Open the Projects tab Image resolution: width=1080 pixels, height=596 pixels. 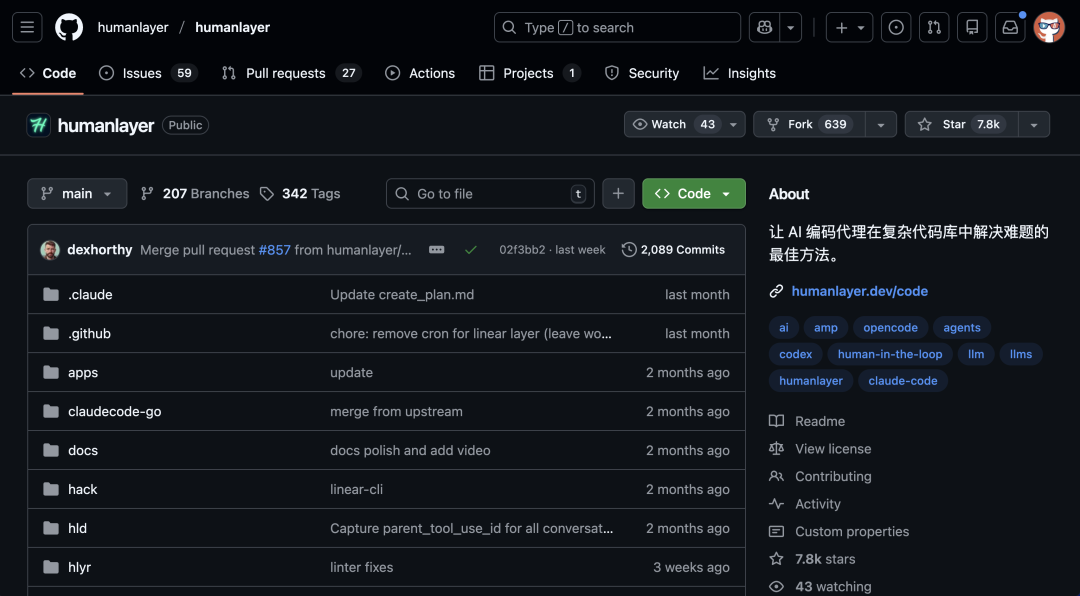[529, 73]
